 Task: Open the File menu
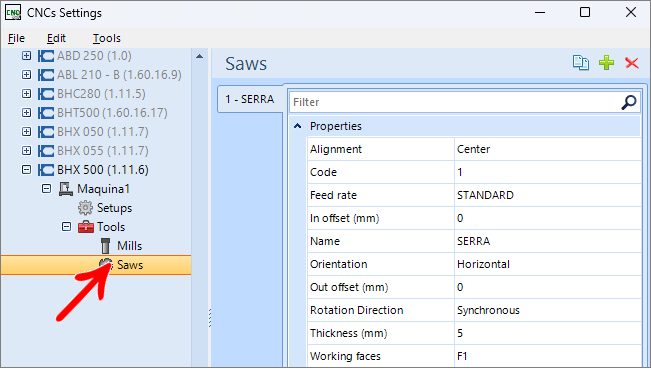point(16,38)
